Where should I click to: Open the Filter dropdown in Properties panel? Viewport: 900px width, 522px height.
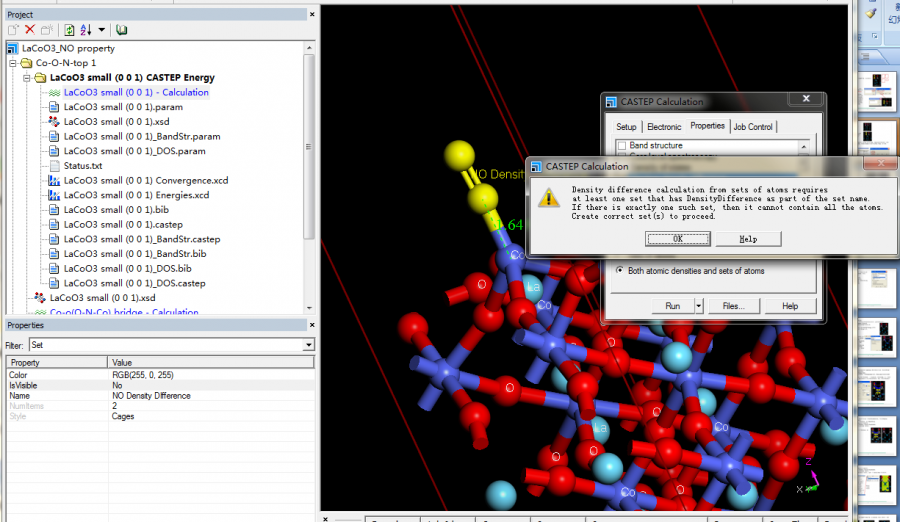308,345
